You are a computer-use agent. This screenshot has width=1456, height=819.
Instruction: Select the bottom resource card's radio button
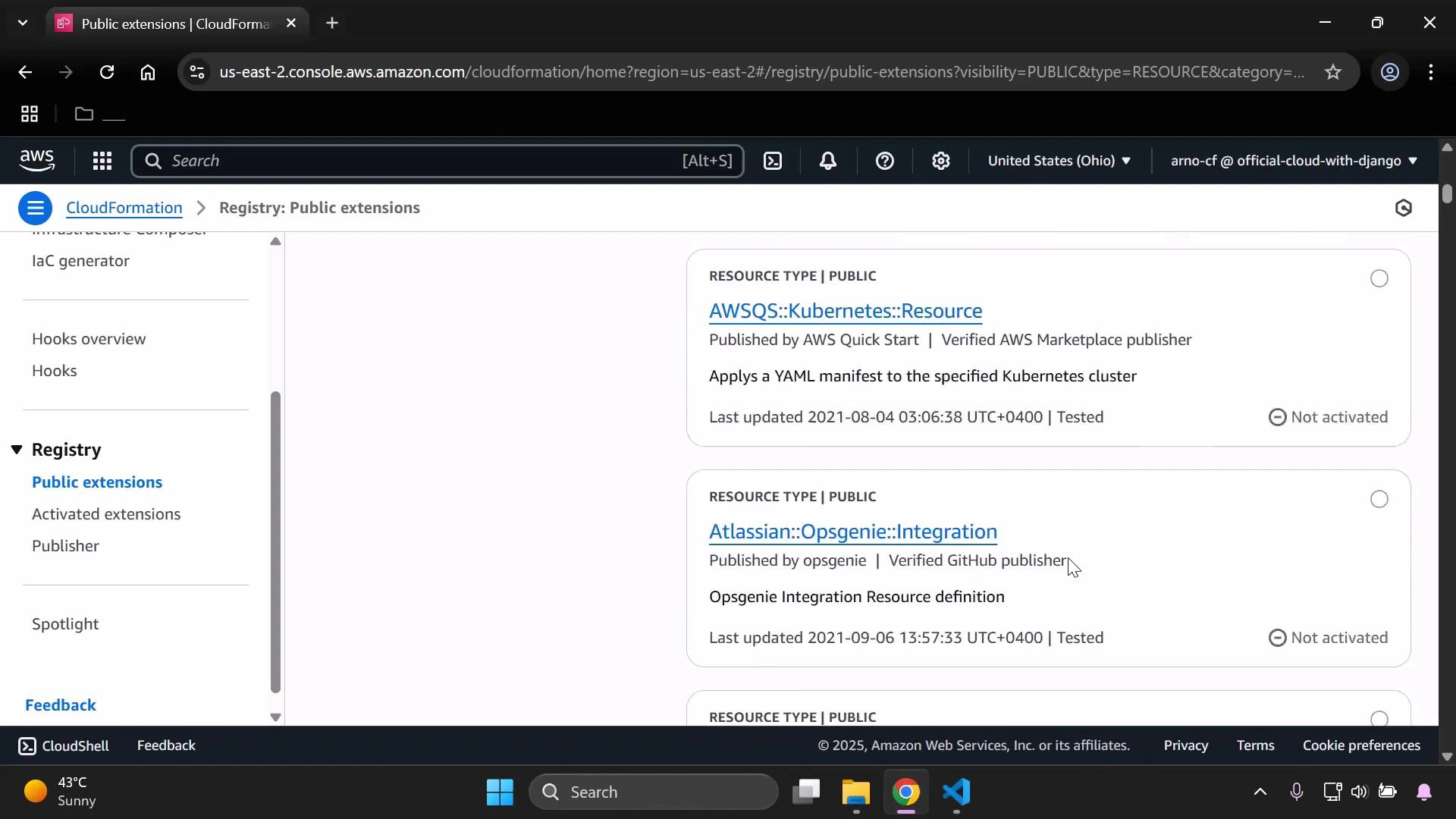tap(1379, 719)
